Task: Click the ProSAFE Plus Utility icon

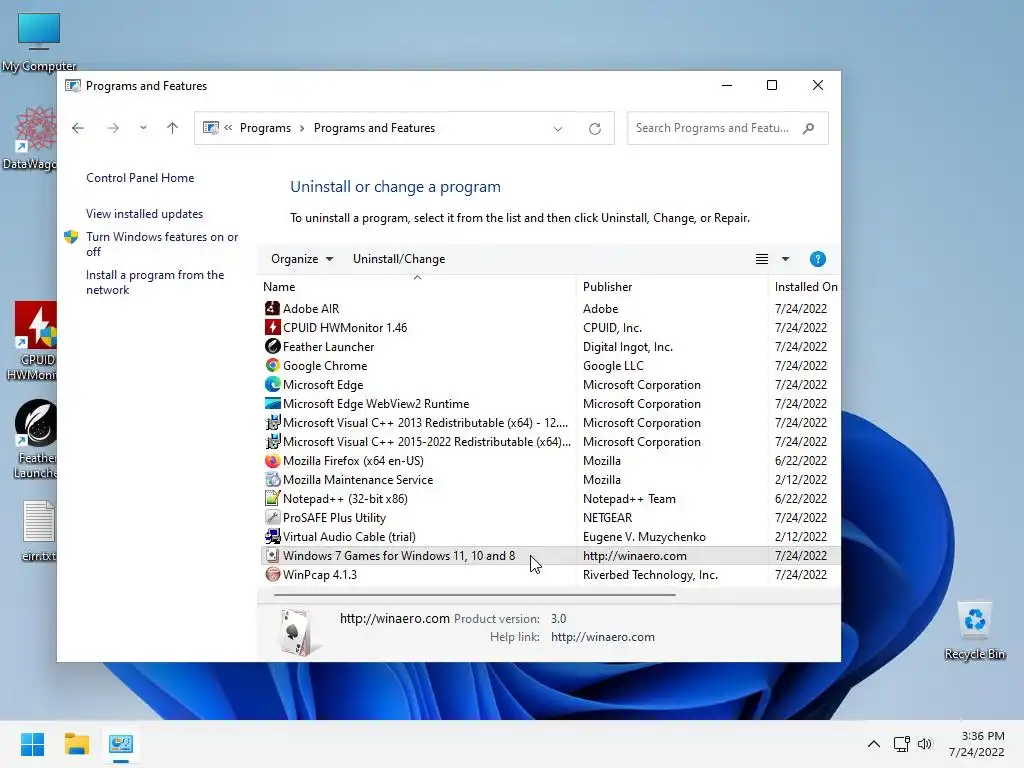Action: coord(272,517)
